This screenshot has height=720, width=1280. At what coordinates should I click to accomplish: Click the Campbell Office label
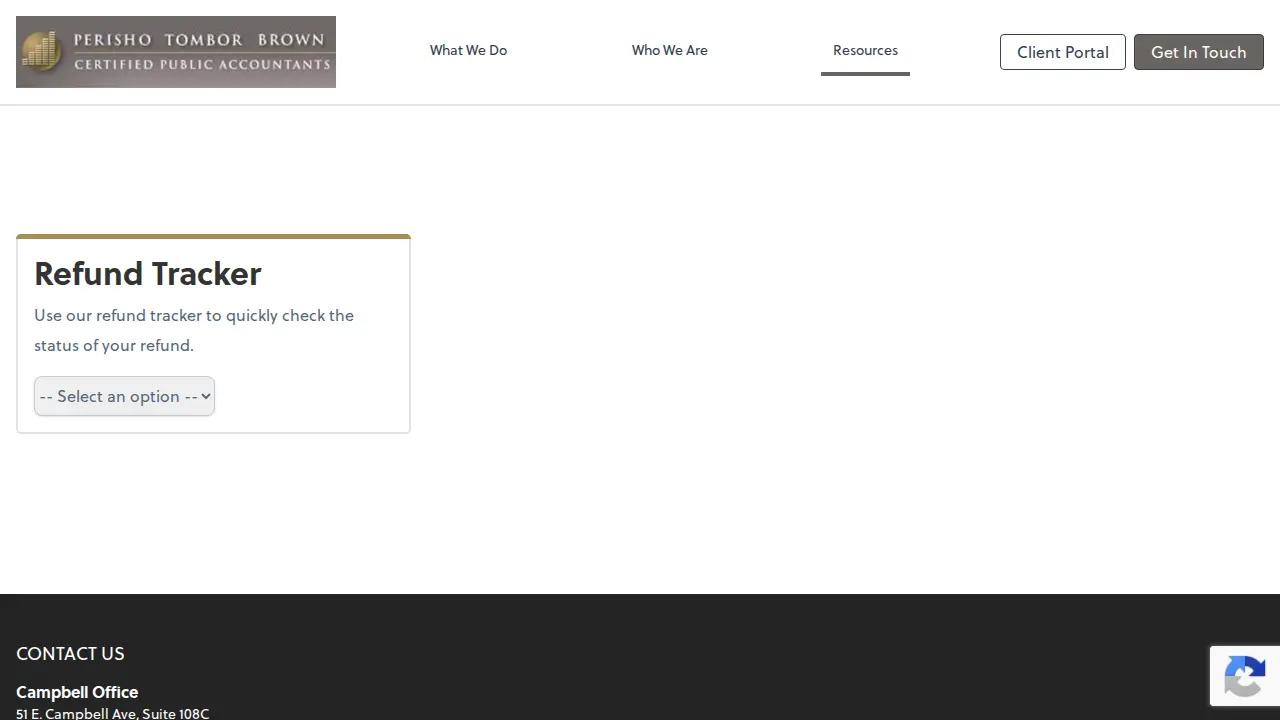point(77,692)
